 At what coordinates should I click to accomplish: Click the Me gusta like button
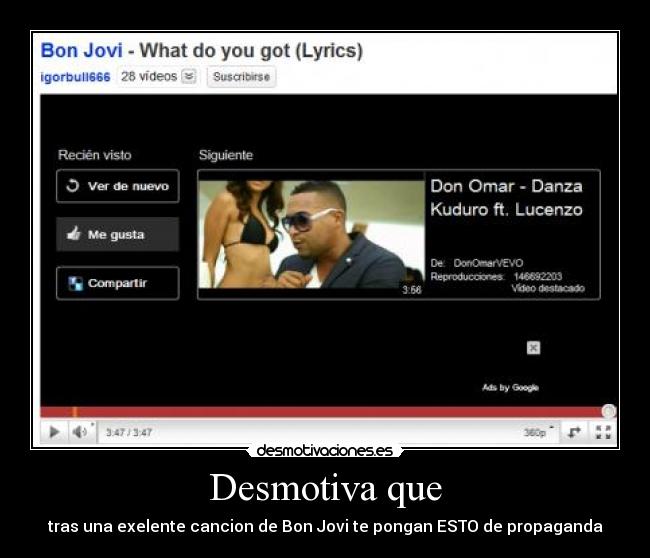point(118,235)
